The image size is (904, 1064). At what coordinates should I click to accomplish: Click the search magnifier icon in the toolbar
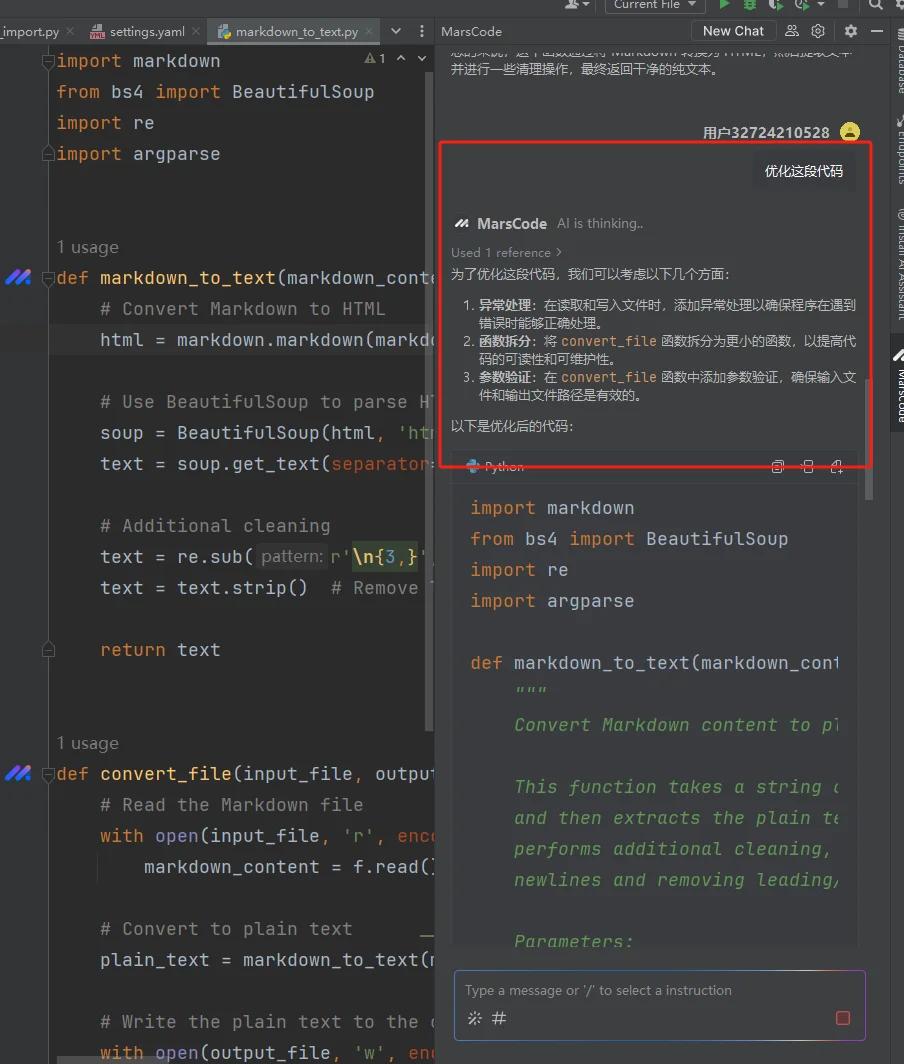click(875, 4)
